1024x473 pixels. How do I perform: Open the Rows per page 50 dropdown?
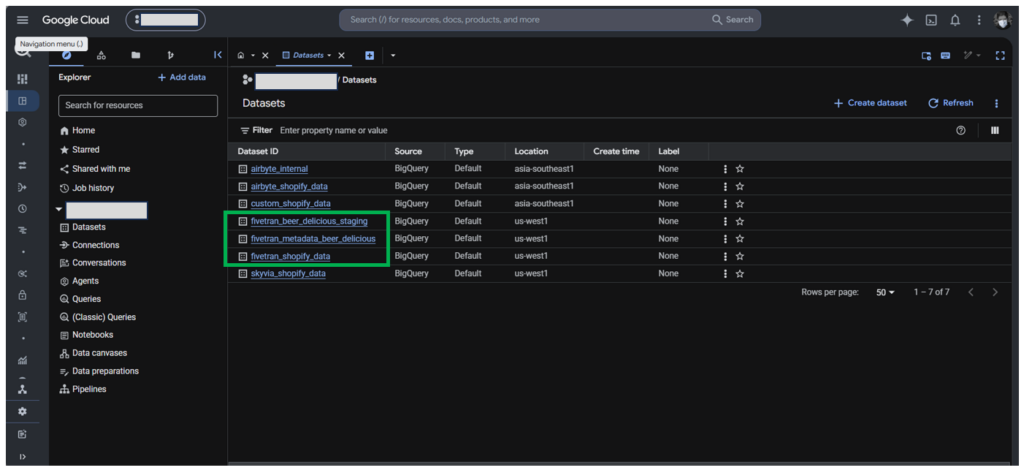click(x=885, y=293)
